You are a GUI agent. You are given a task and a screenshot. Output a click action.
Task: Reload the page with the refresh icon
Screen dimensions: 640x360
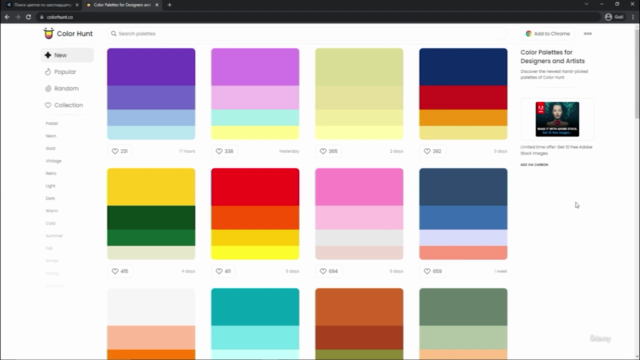[28, 17]
